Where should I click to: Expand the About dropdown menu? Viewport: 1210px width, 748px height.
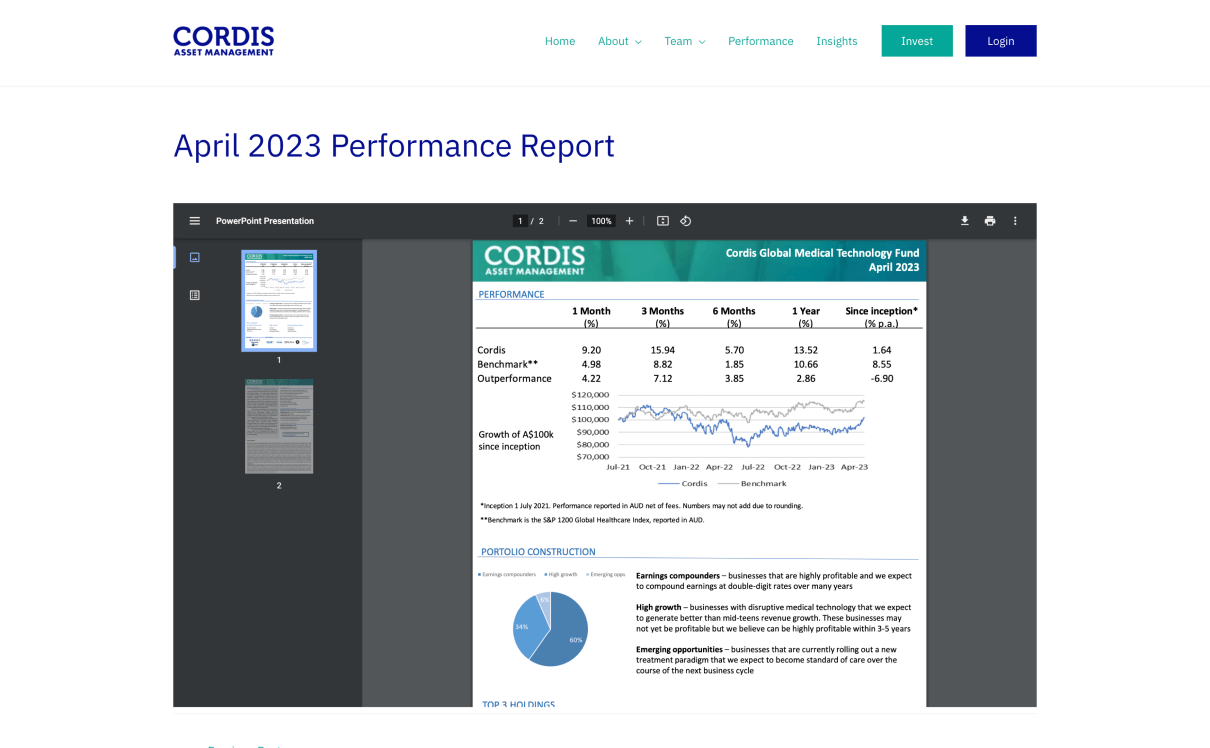(x=619, y=41)
